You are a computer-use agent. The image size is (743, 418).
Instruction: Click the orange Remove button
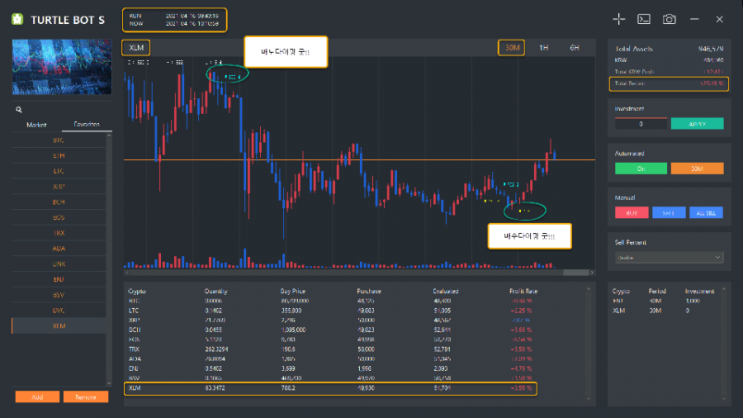[x=86, y=397]
